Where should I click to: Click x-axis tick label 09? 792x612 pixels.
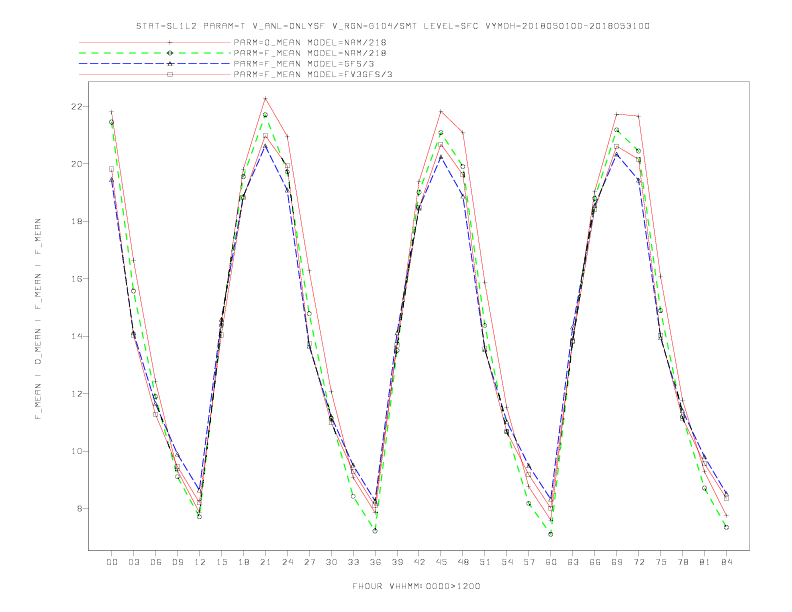pos(178,562)
